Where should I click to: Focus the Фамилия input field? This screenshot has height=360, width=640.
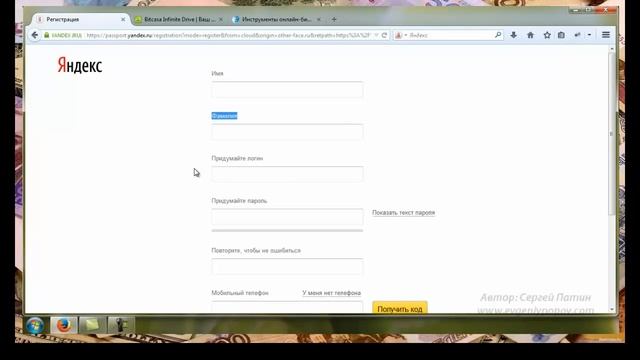[287, 132]
